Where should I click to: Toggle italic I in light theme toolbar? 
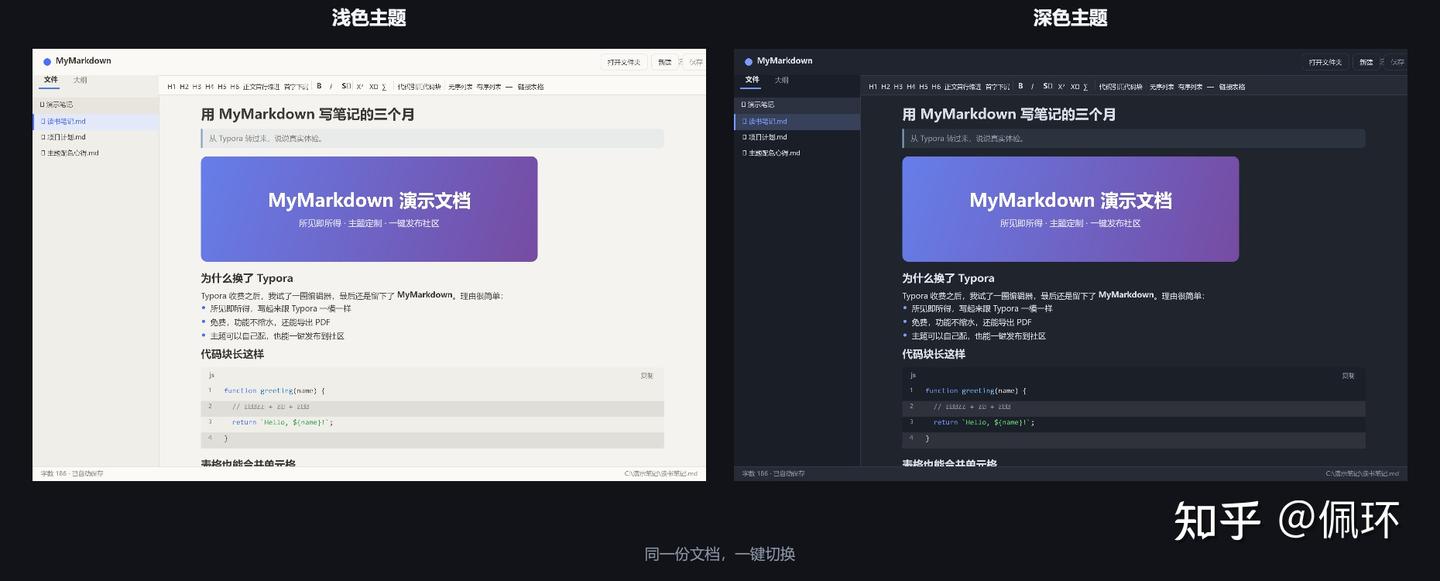tap(331, 86)
